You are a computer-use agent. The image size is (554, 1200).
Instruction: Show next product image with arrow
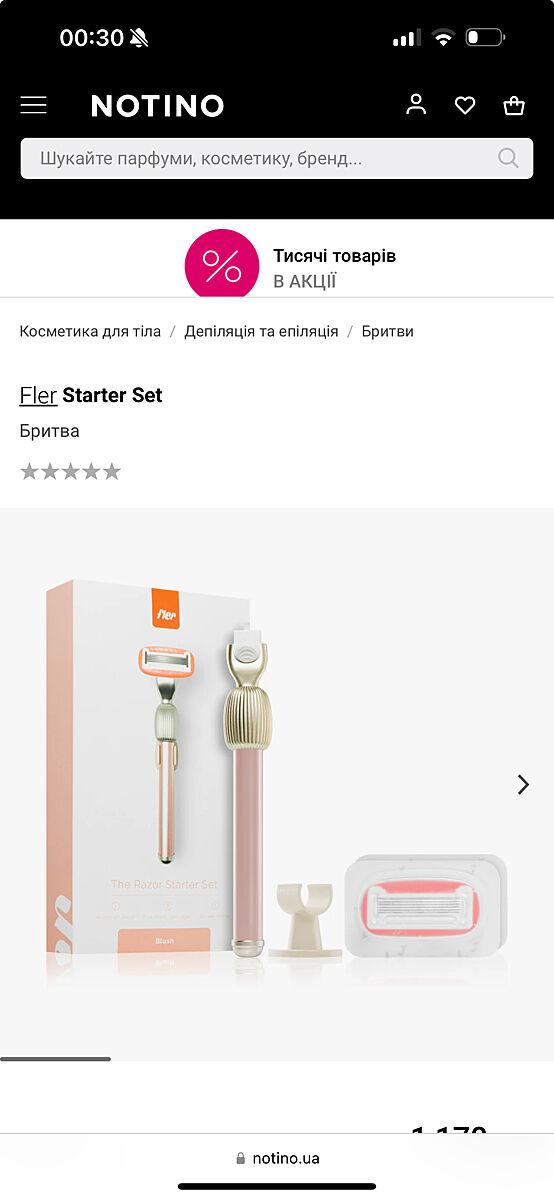pos(523,784)
